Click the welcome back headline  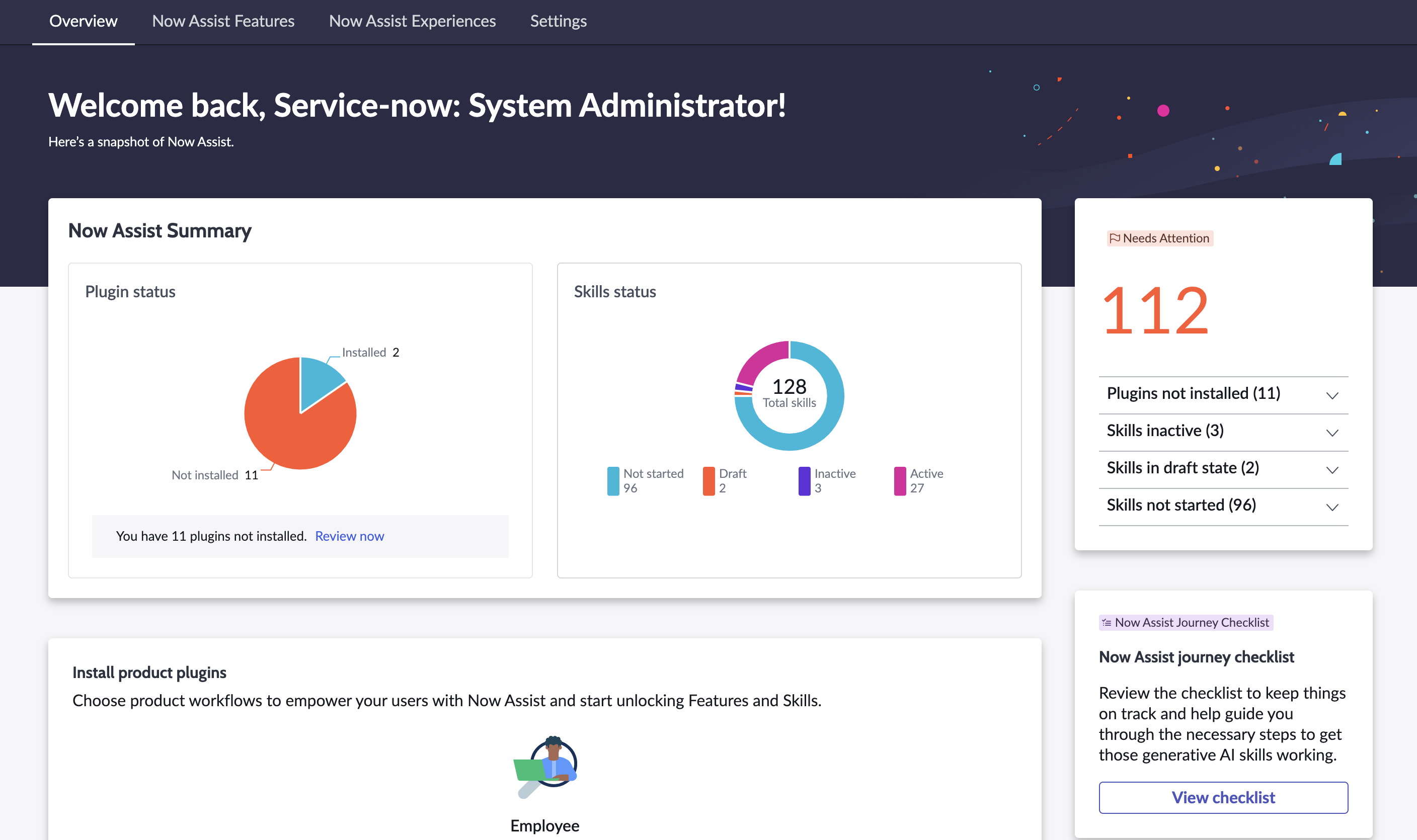[x=417, y=105]
